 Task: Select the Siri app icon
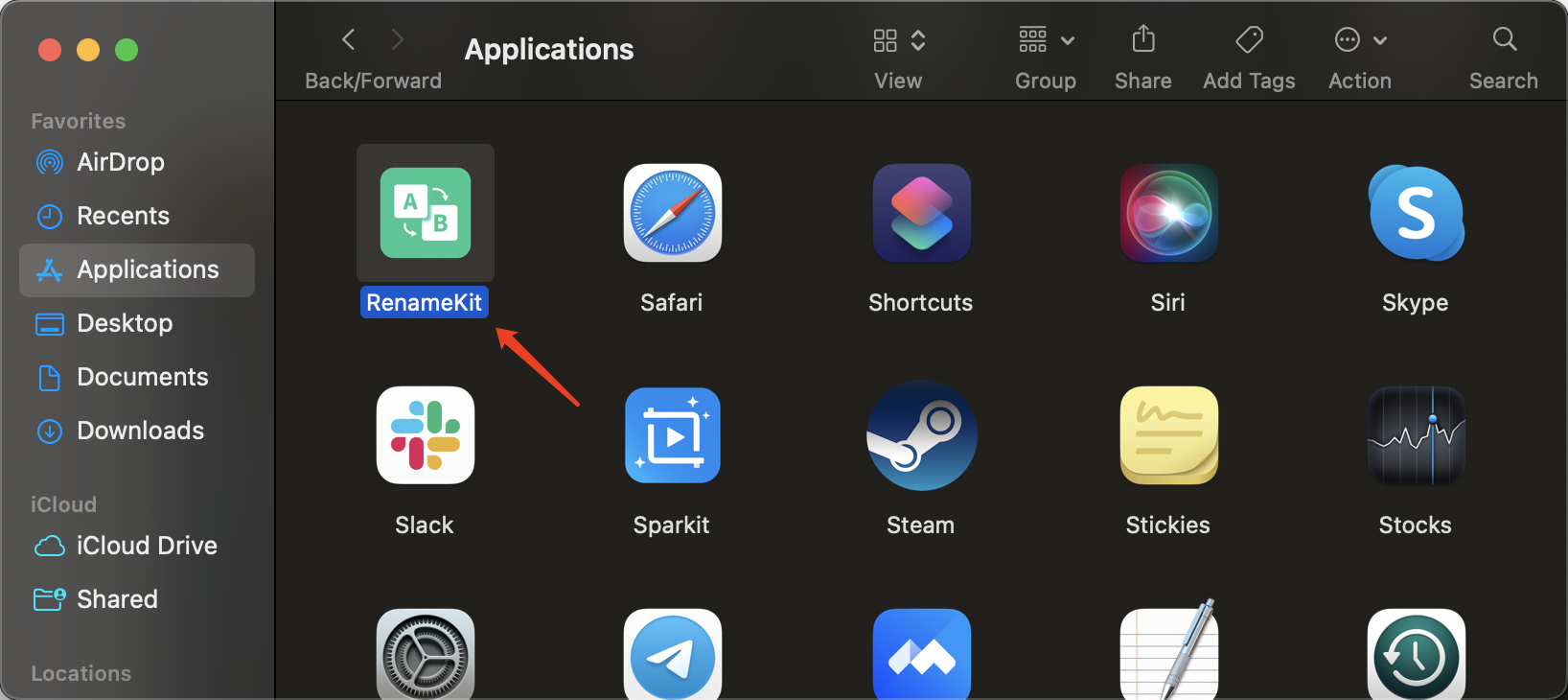click(1168, 213)
